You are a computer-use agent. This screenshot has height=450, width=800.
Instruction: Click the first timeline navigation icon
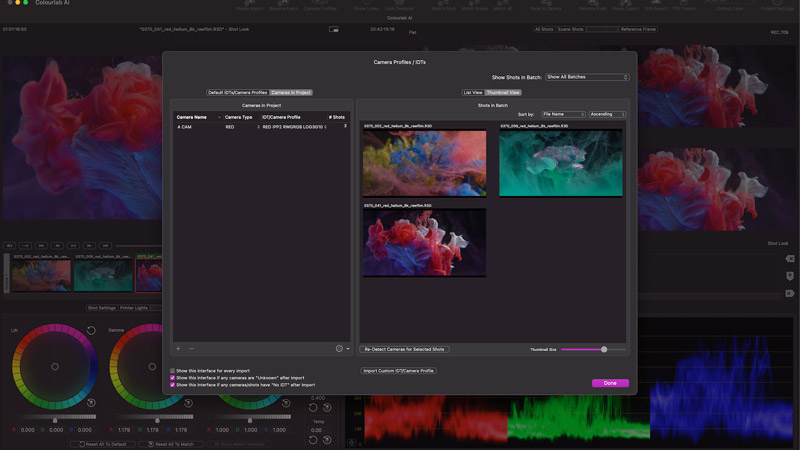(10, 244)
